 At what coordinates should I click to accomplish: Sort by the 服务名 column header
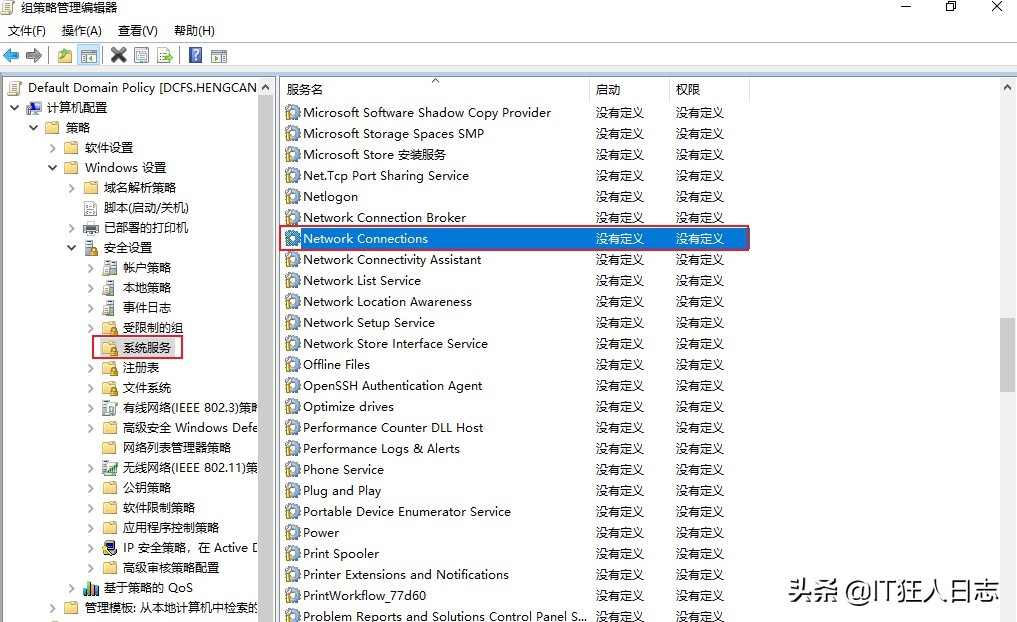304,89
